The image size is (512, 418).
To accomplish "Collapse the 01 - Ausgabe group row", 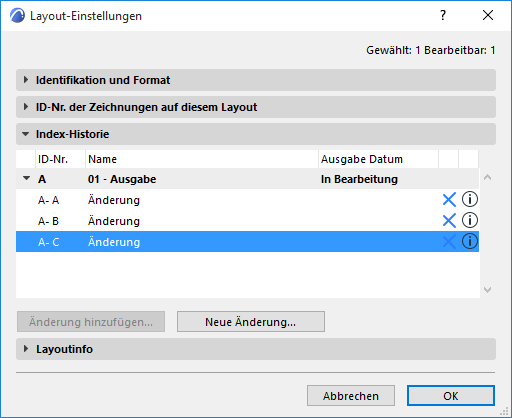I will click(x=26, y=178).
